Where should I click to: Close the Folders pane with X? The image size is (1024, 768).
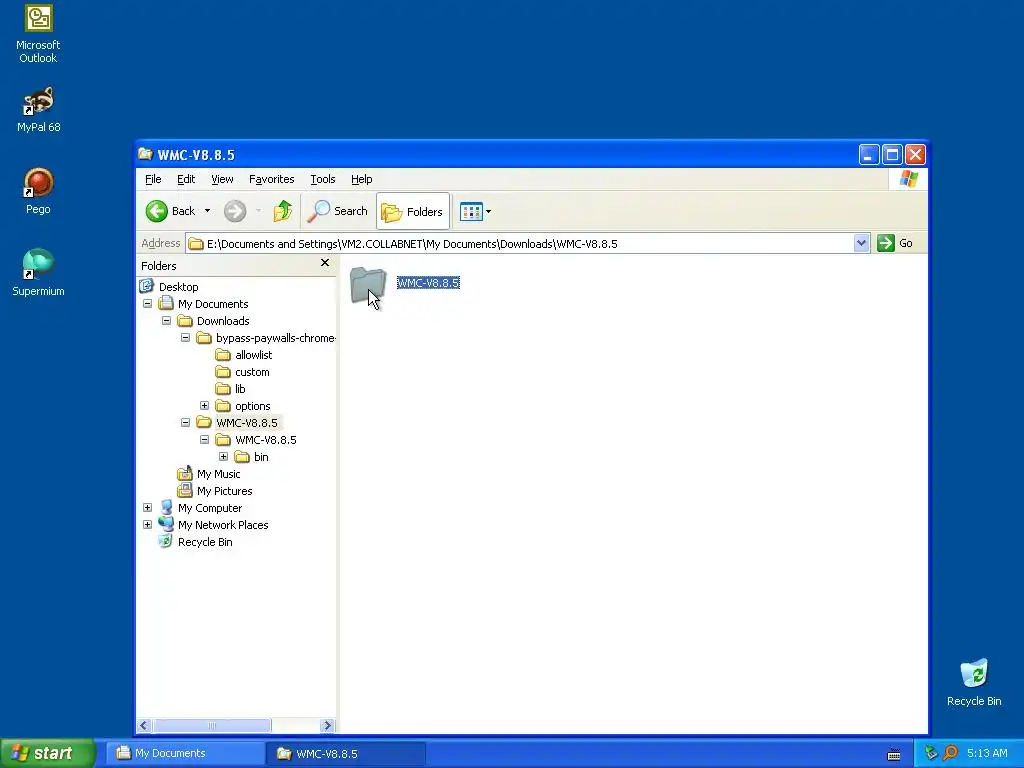click(x=325, y=263)
